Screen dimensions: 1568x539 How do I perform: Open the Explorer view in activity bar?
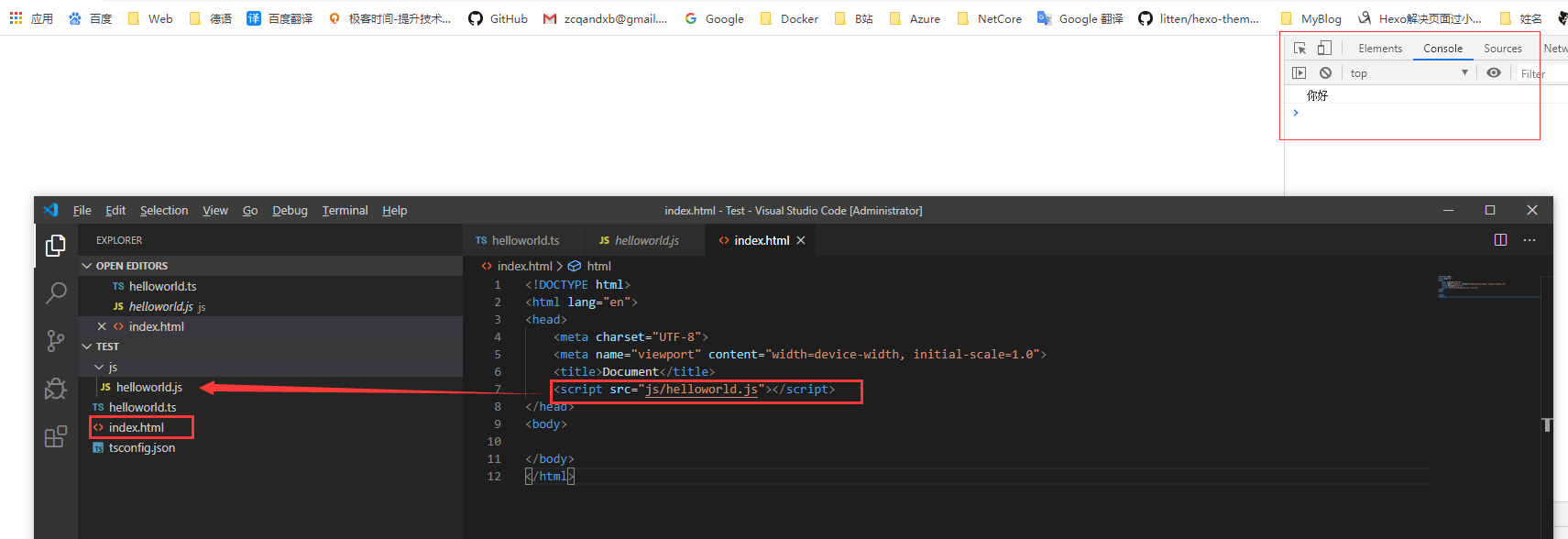[x=56, y=246]
